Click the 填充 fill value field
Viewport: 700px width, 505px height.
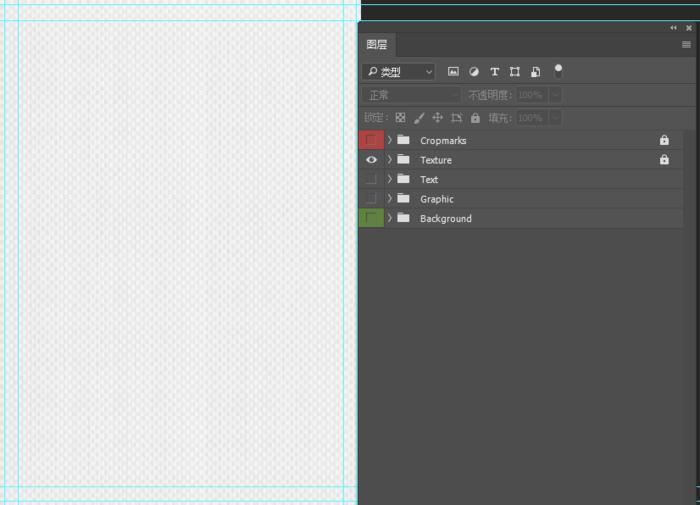532,118
